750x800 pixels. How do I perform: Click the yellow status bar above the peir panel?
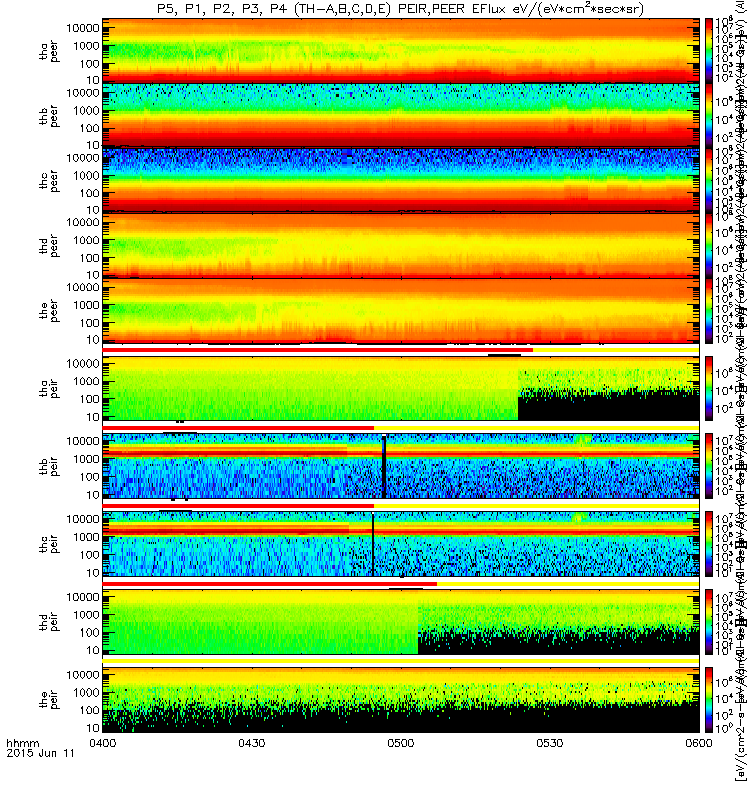401,661
